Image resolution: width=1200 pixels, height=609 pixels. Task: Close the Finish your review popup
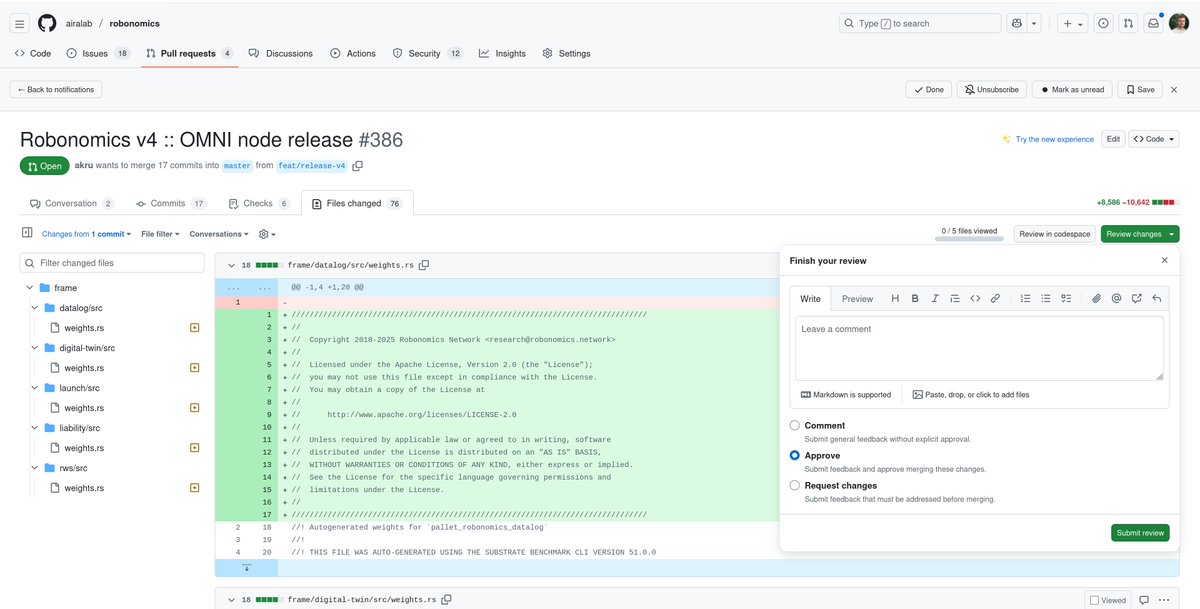(1164, 260)
